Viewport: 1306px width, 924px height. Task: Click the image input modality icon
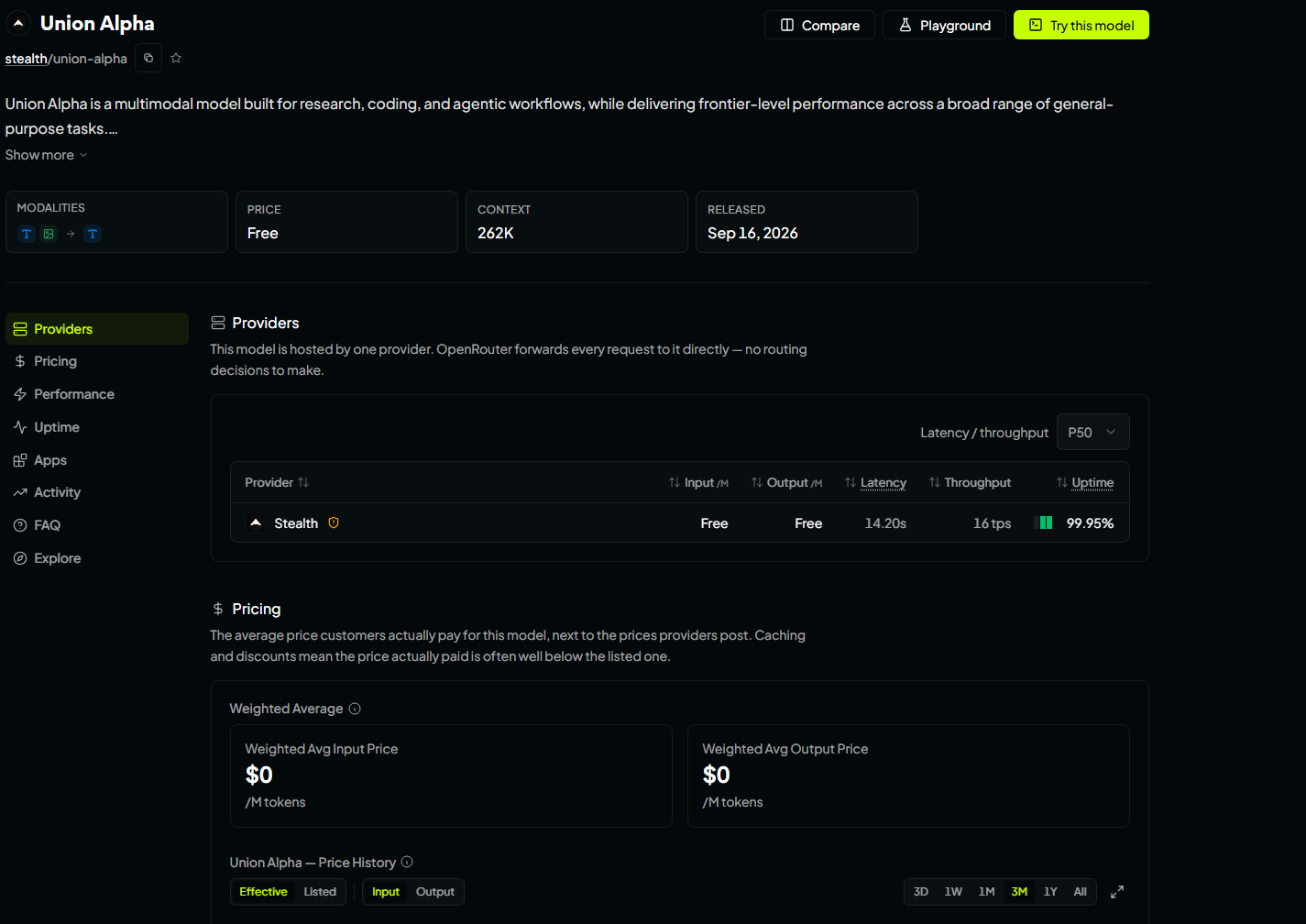click(49, 234)
